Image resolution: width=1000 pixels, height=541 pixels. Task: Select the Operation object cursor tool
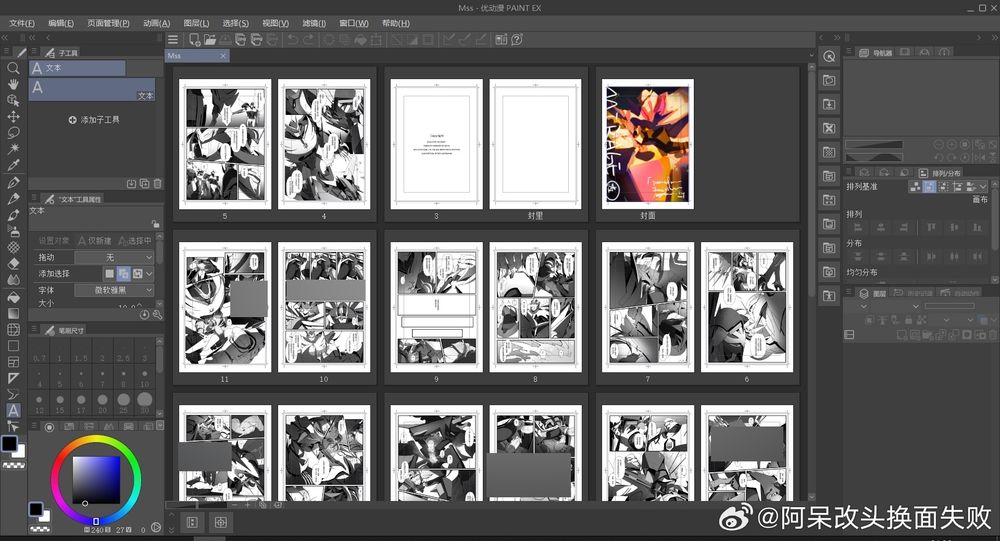click(x=13, y=100)
